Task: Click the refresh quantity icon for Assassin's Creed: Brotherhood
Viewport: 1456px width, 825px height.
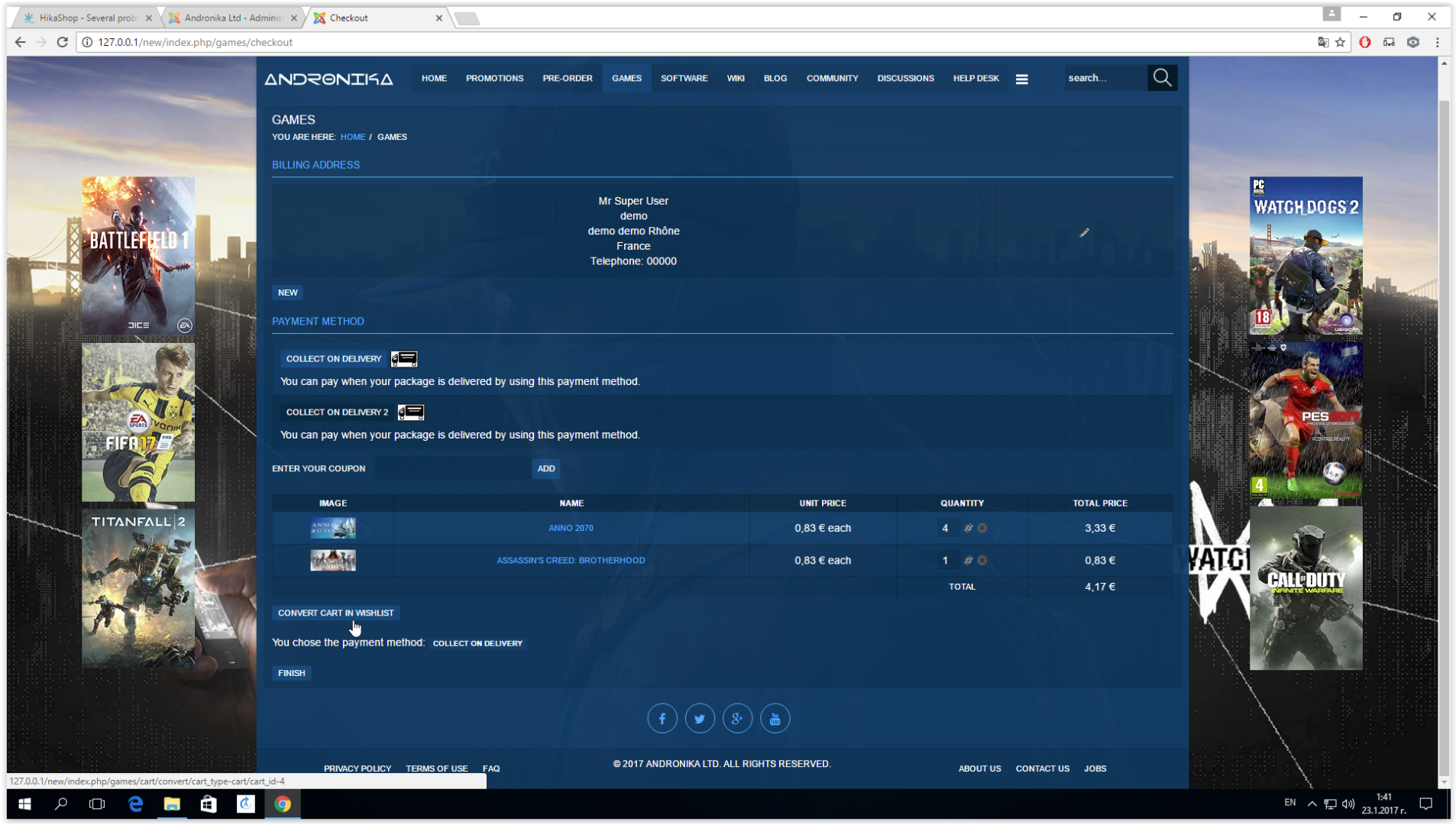Action: coord(968,561)
